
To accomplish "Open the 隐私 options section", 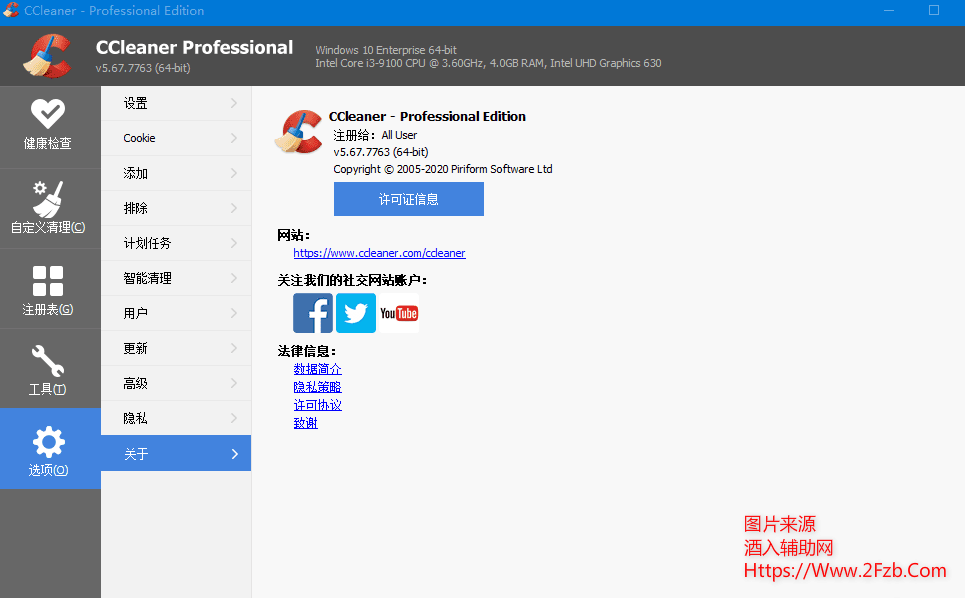I will pyautogui.click(x=136, y=418).
